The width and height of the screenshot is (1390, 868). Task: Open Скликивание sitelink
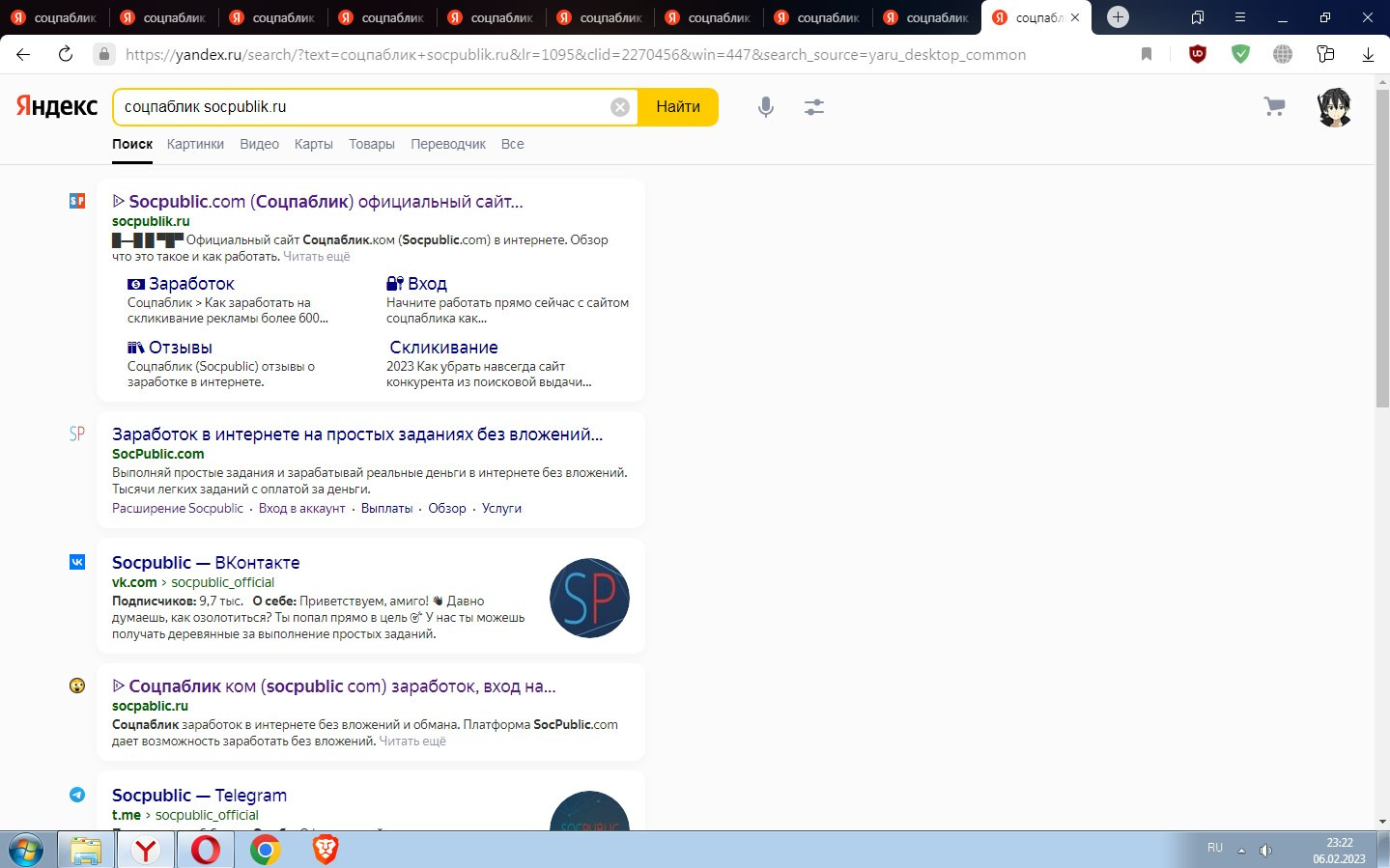tap(443, 348)
